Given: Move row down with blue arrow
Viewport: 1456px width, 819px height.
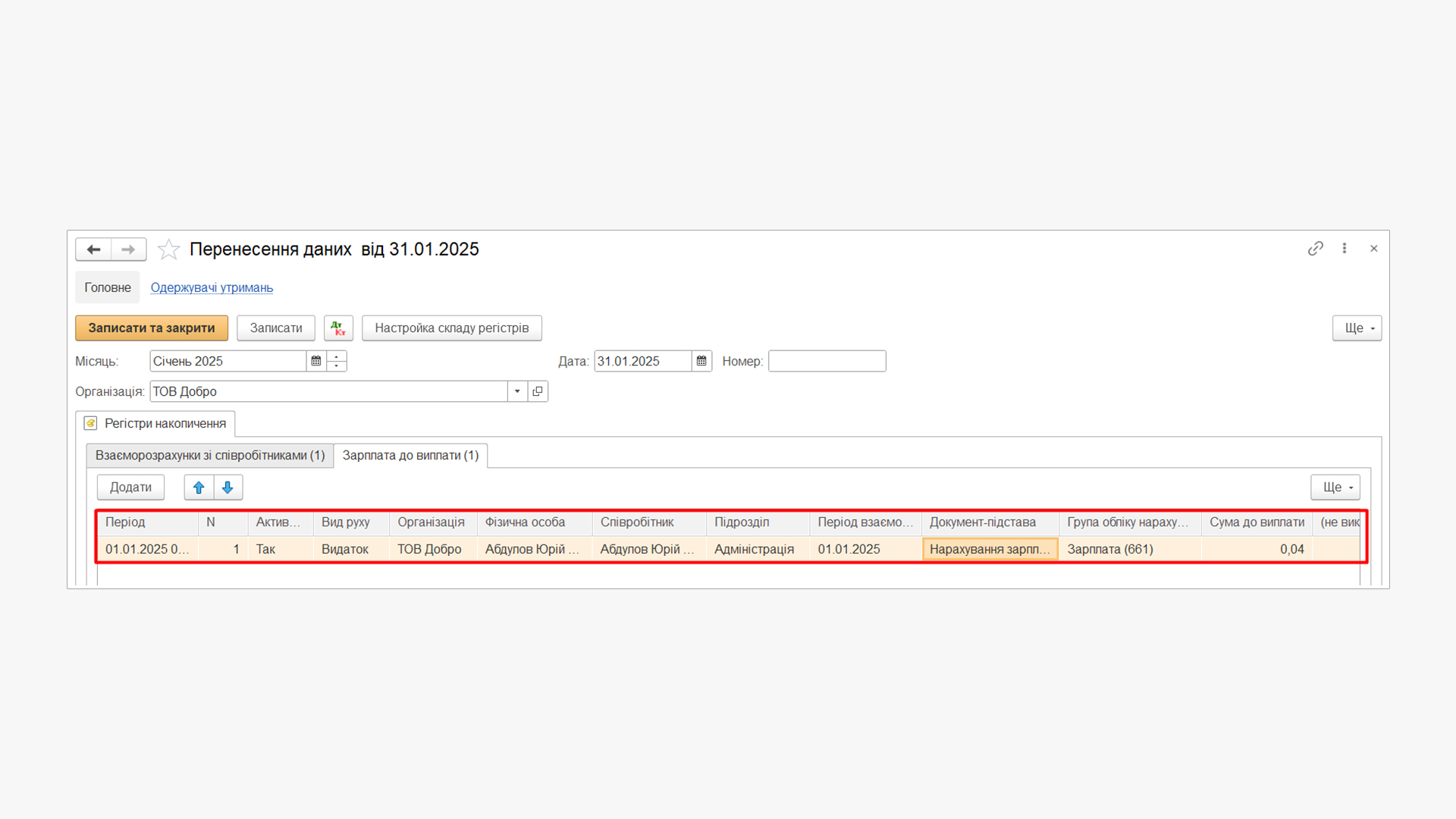Looking at the screenshot, I should [x=227, y=488].
